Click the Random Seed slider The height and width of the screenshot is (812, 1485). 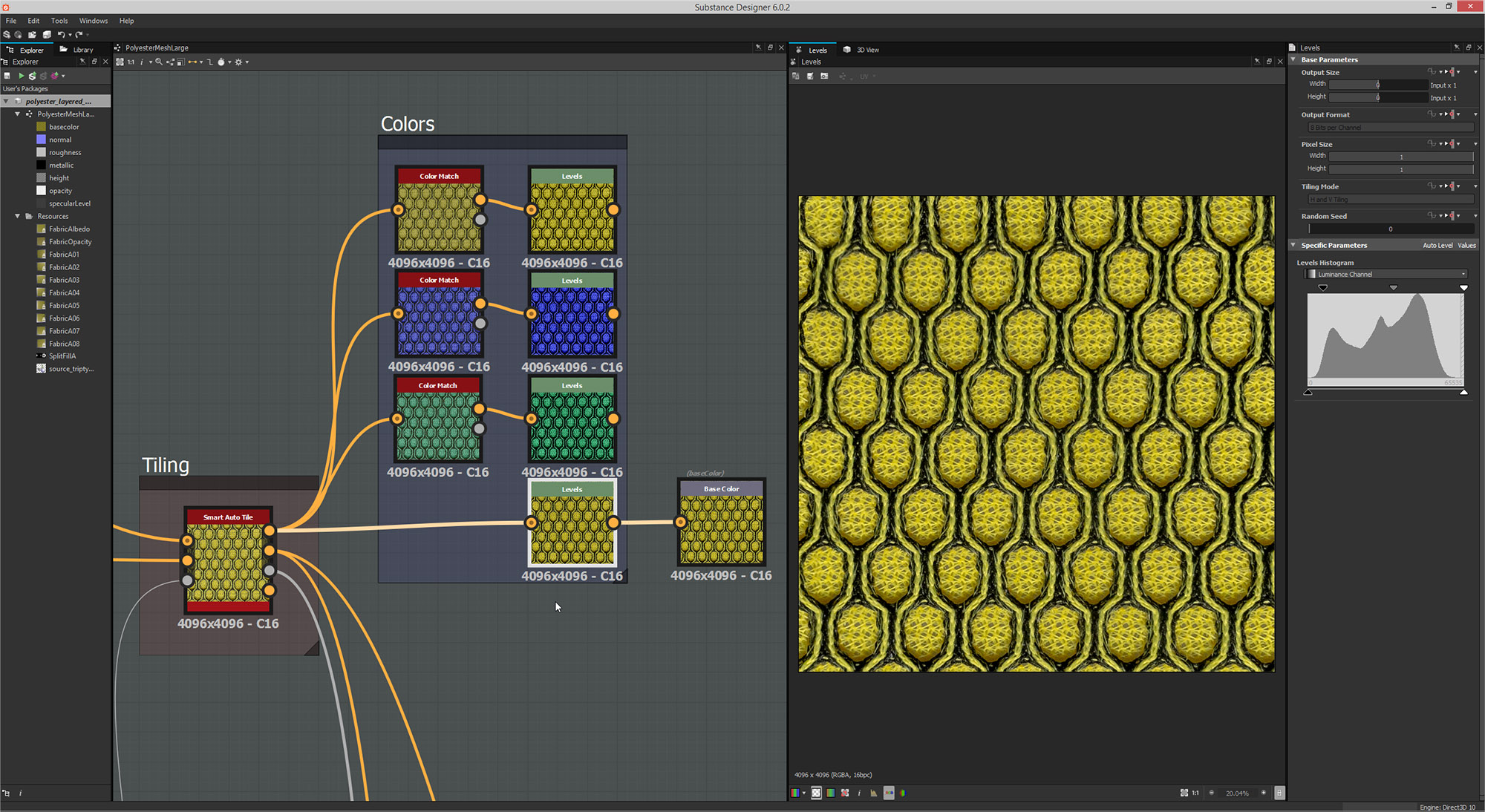pyautogui.click(x=1390, y=229)
